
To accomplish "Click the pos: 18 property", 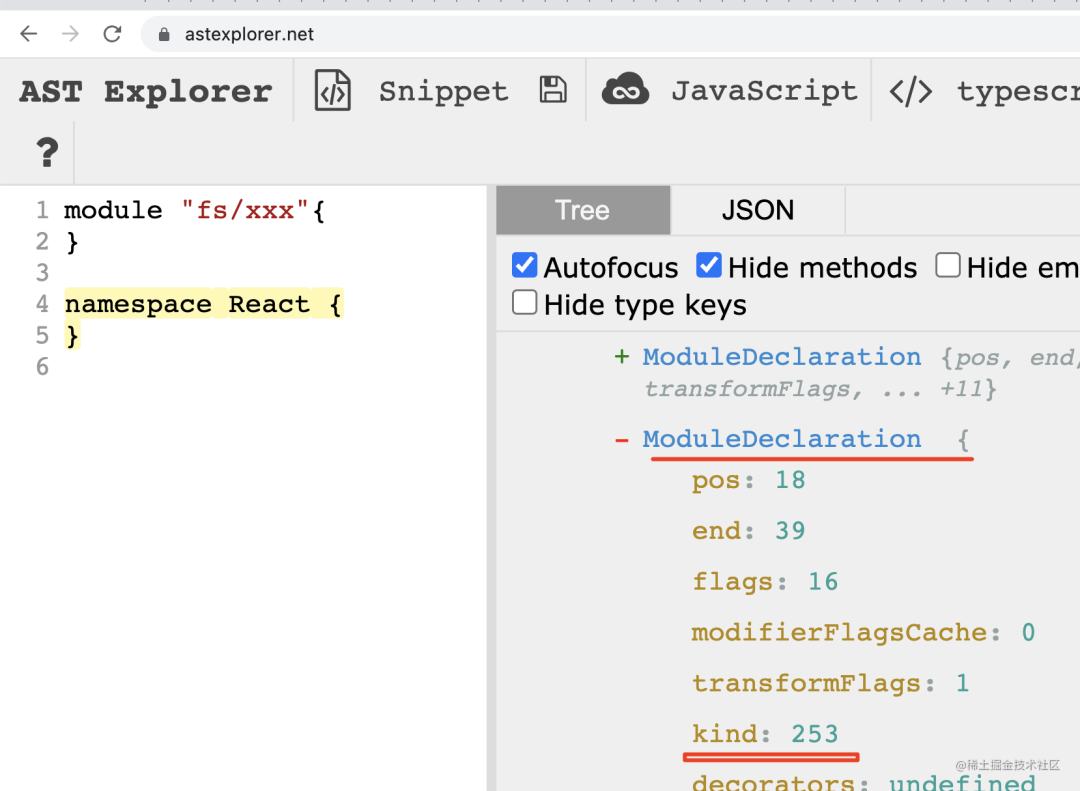I will pos(749,480).
